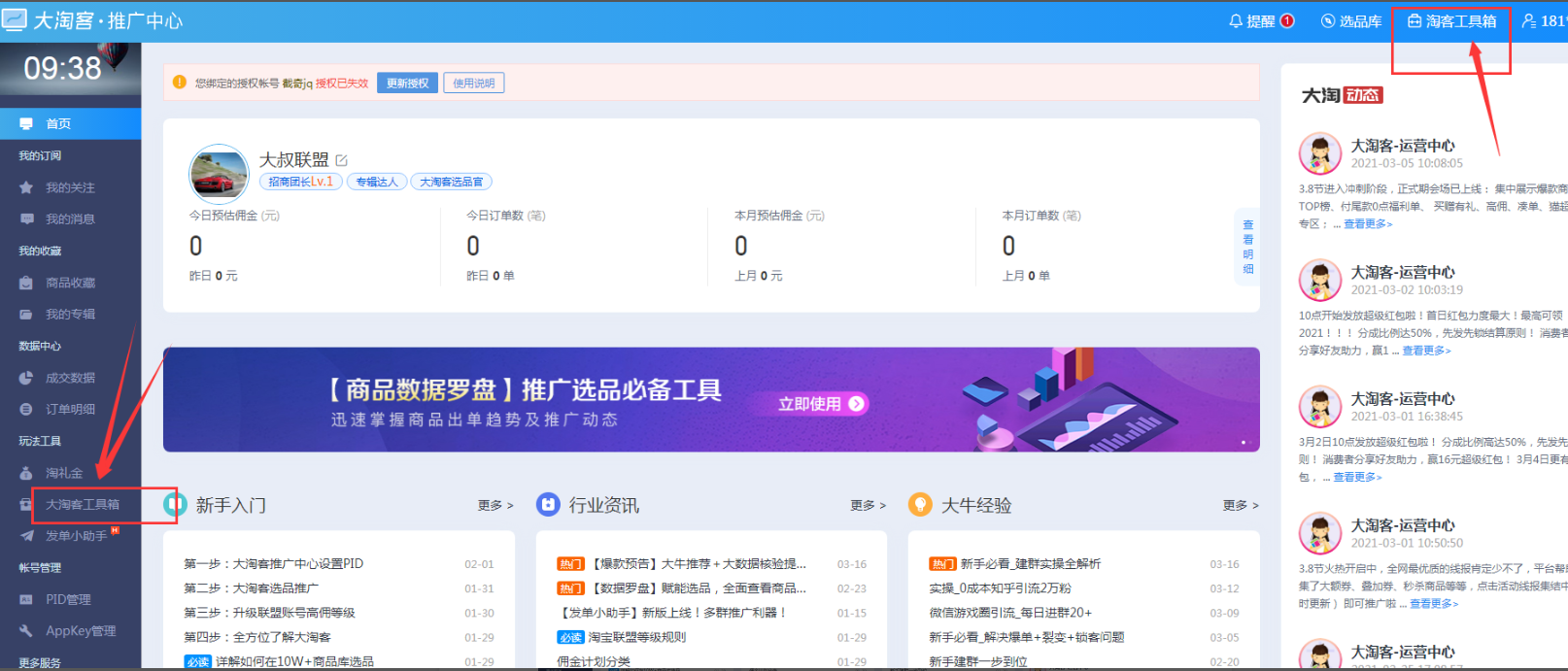1568x671 pixels.
Task: Open 成交数据 in the sidebar
Action: (70, 378)
